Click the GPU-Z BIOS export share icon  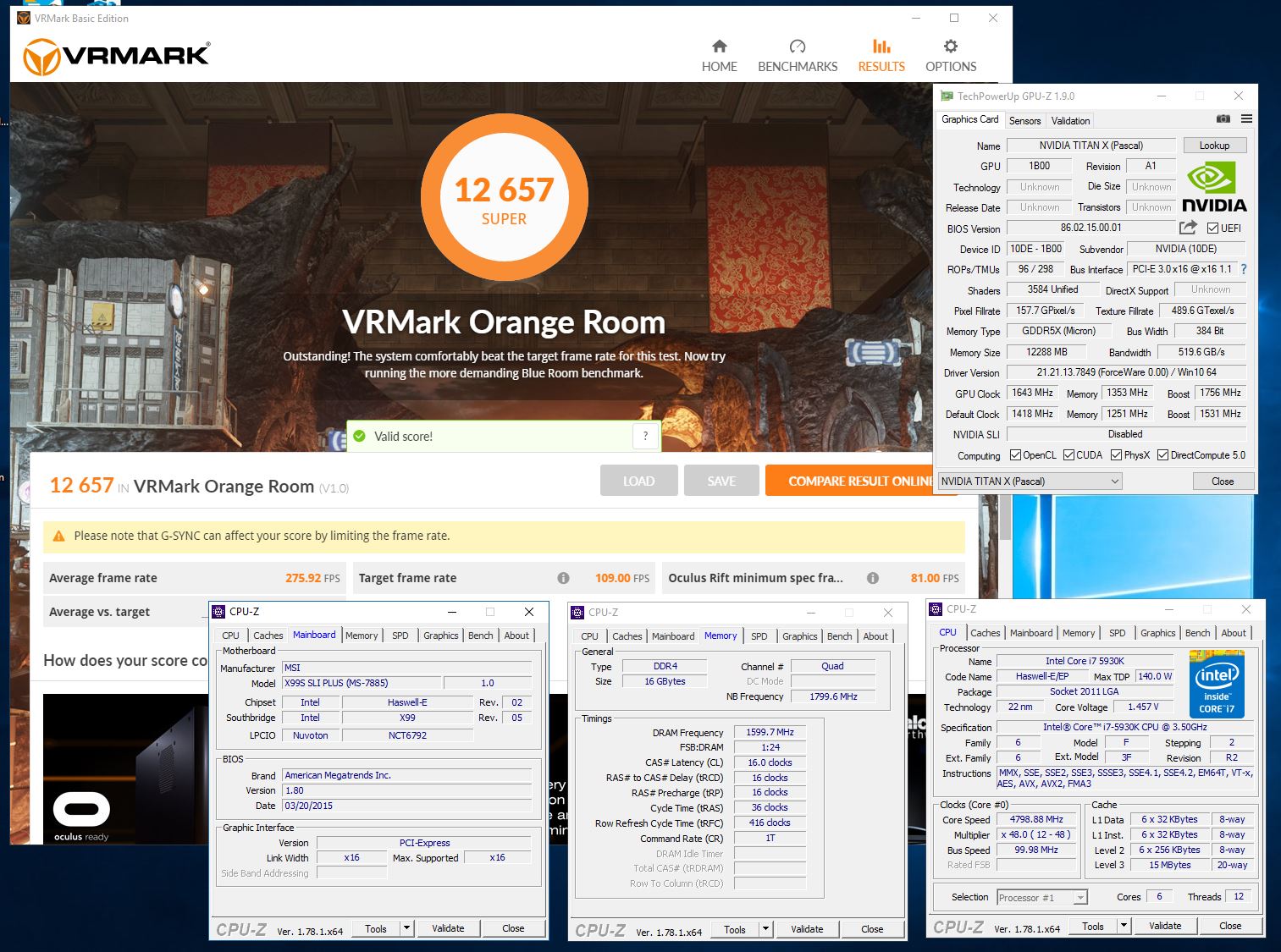(x=1188, y=228)
